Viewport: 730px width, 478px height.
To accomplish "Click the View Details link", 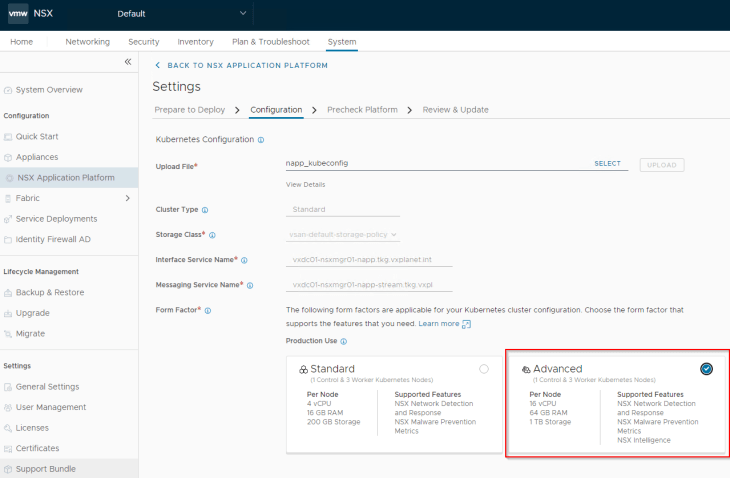I will [305, 185].
